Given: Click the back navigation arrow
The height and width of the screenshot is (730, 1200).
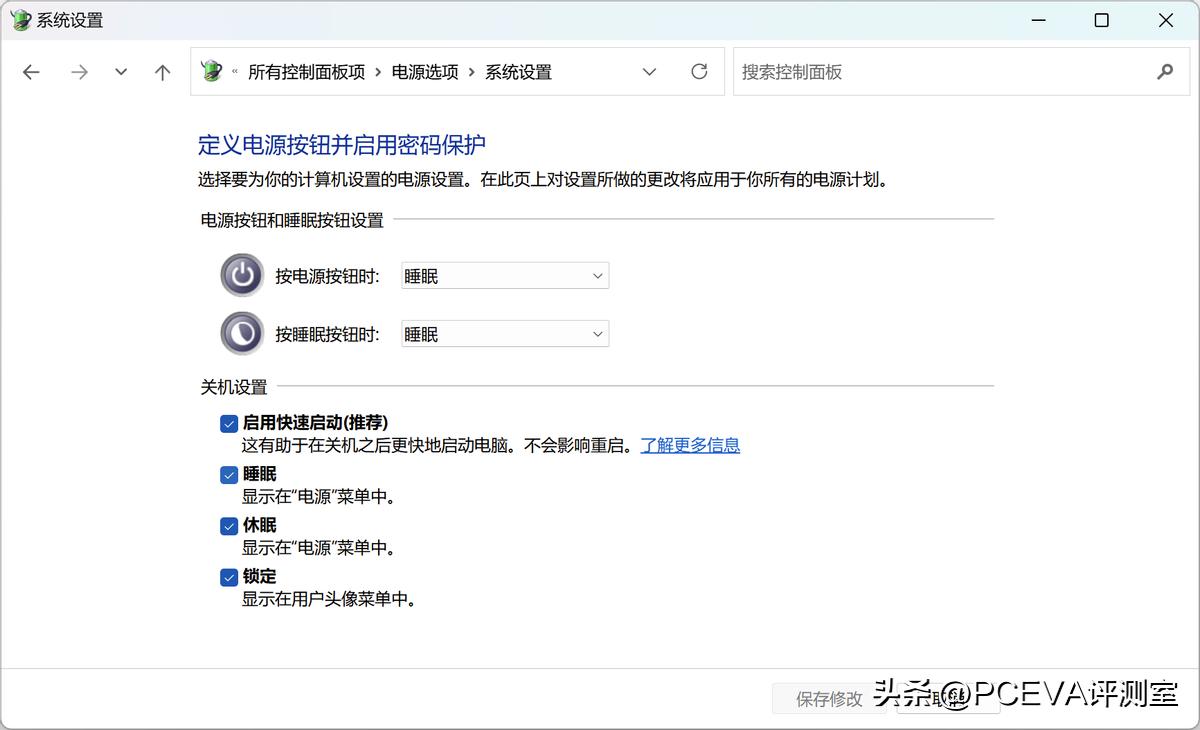Looking at the screenshot, I should click(31, 71).
